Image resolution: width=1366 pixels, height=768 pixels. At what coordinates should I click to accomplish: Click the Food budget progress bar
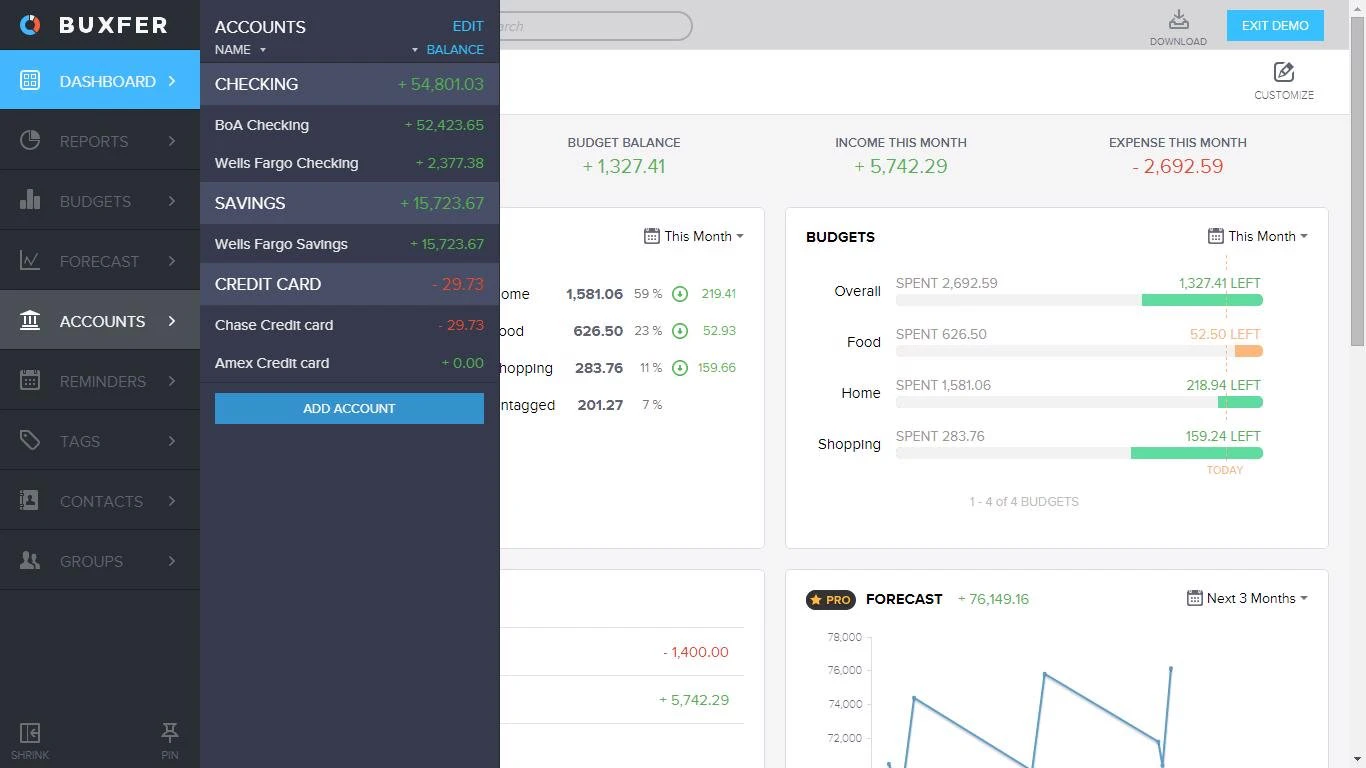tap(1078, 351)
